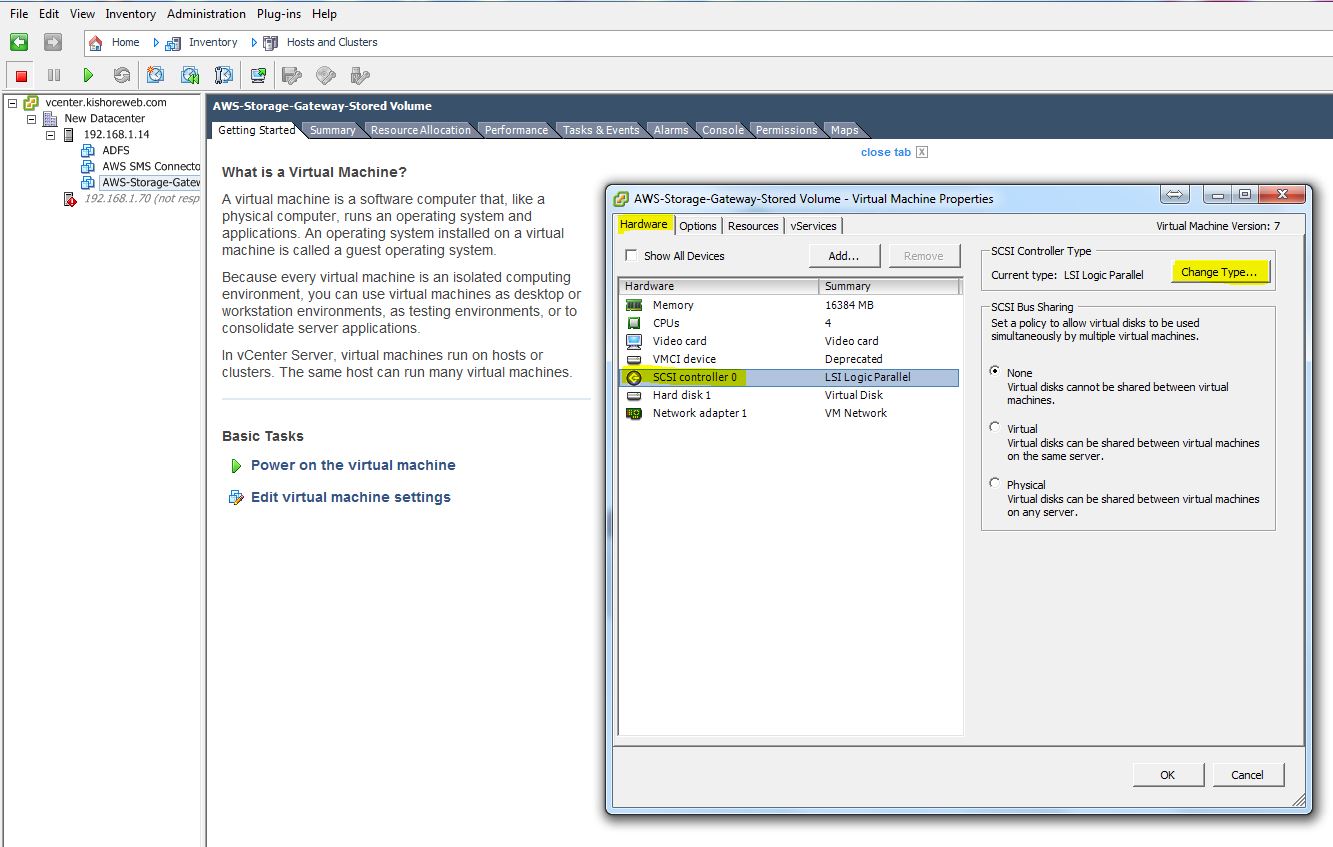Click the Change Type... button
This screenshot has height=847, width=1333.
(x=1218, y=272)
